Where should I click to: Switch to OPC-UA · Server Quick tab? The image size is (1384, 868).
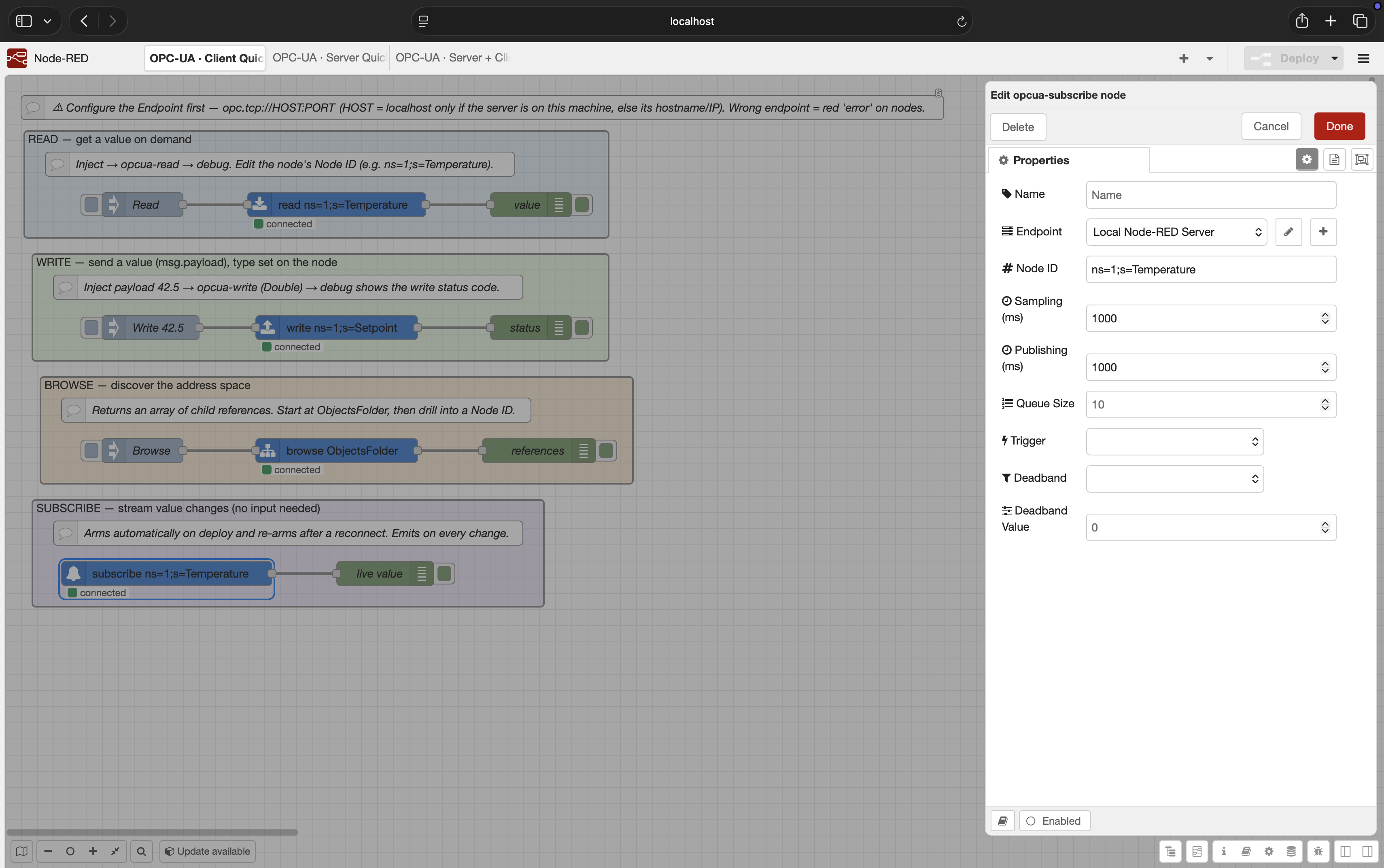(328, 58)
